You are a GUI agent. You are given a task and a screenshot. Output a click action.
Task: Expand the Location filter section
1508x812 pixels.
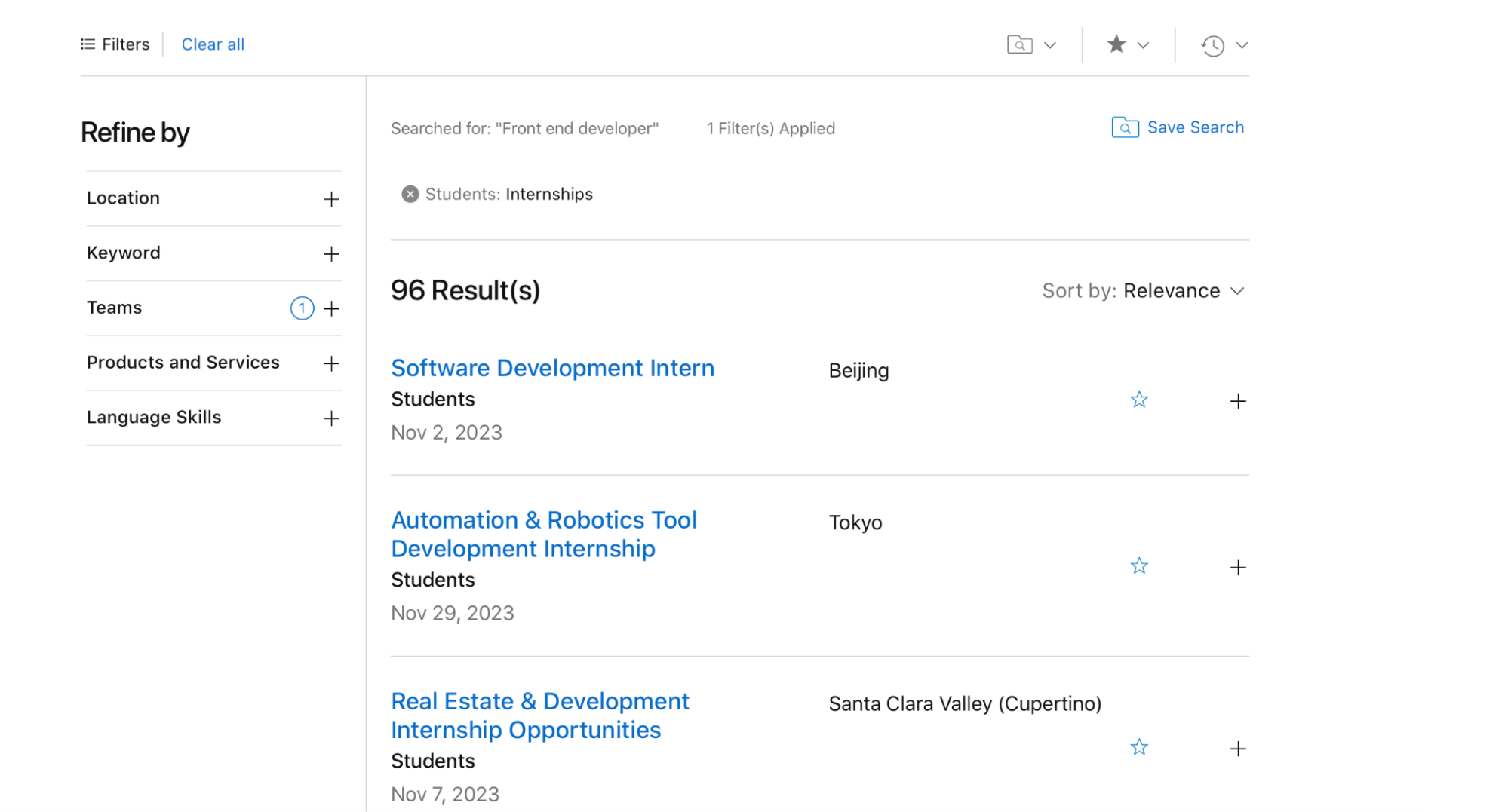pyautogui.click(x=330, y=198)
